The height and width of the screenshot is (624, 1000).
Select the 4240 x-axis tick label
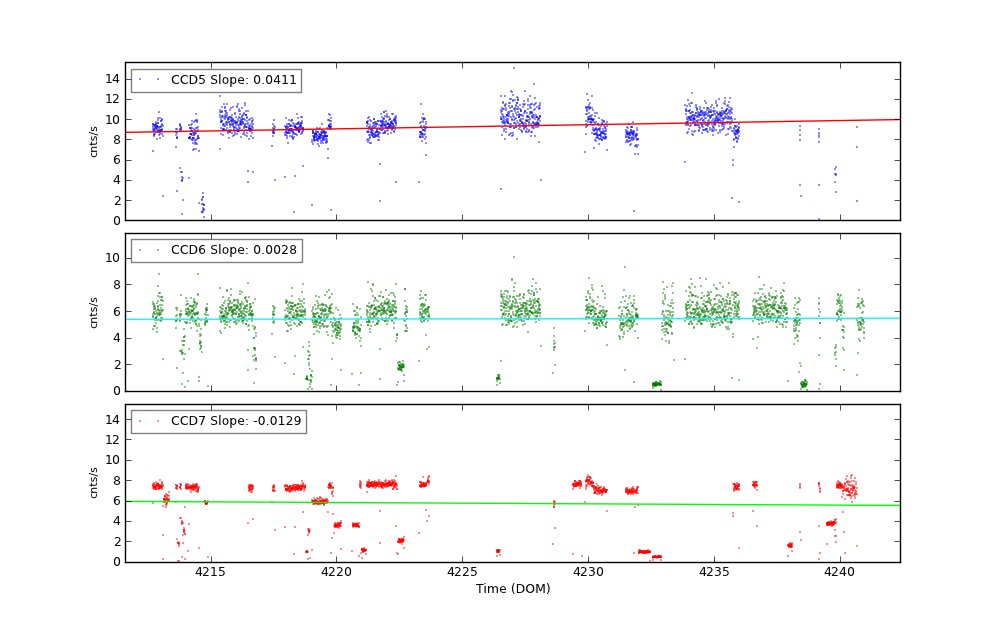pyautogui.click(x=840, y=573)
